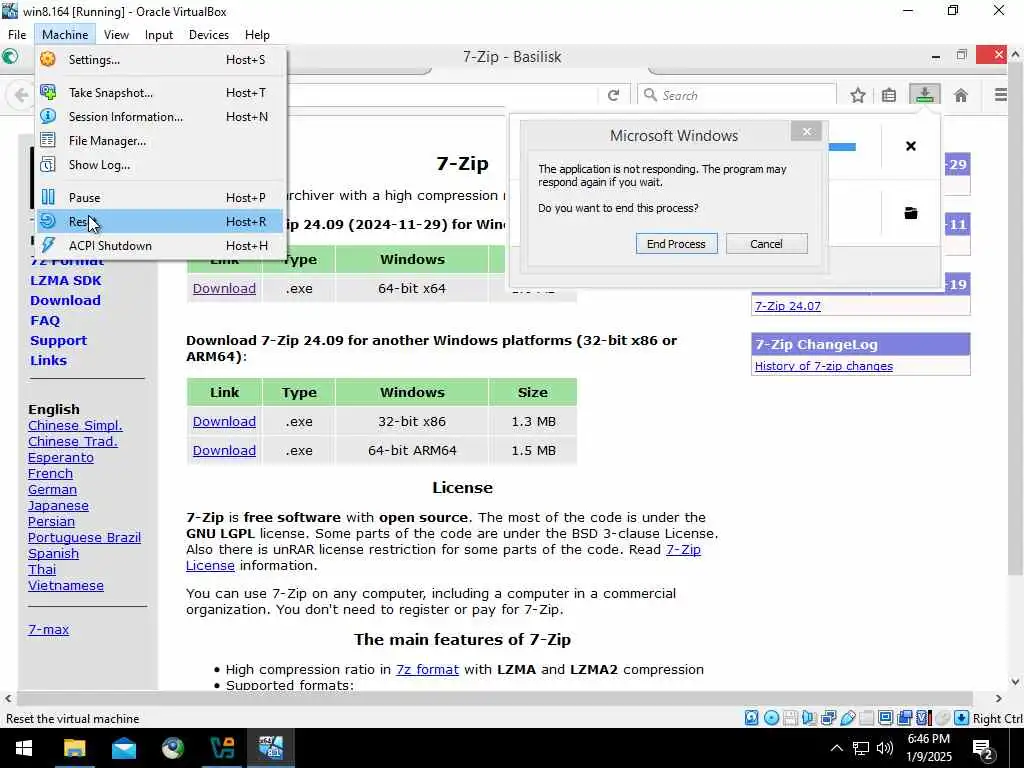This screenshot has width=1024, height=768.
Task: Click Download link for 32-bit x86
Action: [x=224, y=421]
